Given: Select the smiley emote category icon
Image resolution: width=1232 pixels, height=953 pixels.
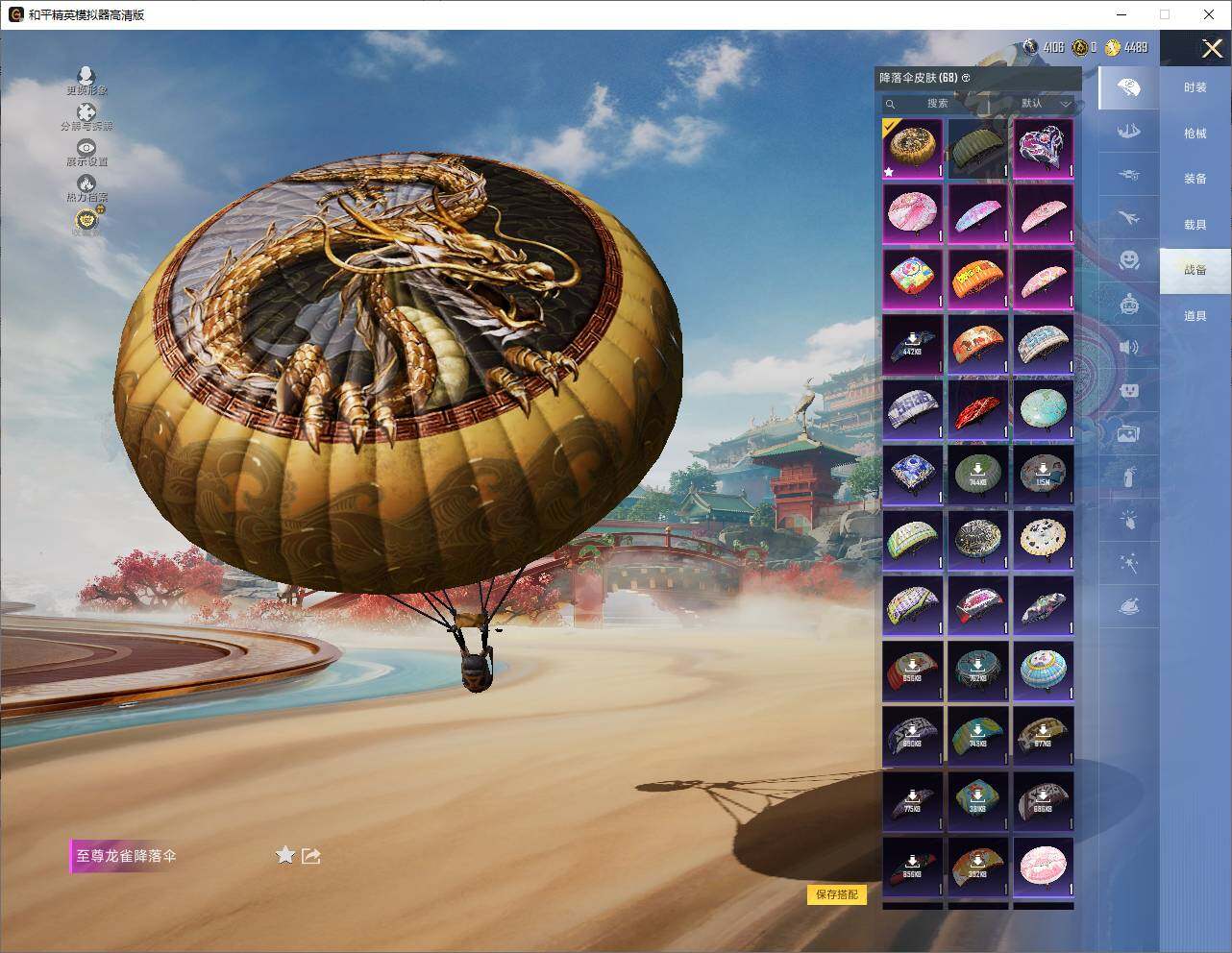Looking at the screenshot, I should (x=1129, y=259).
